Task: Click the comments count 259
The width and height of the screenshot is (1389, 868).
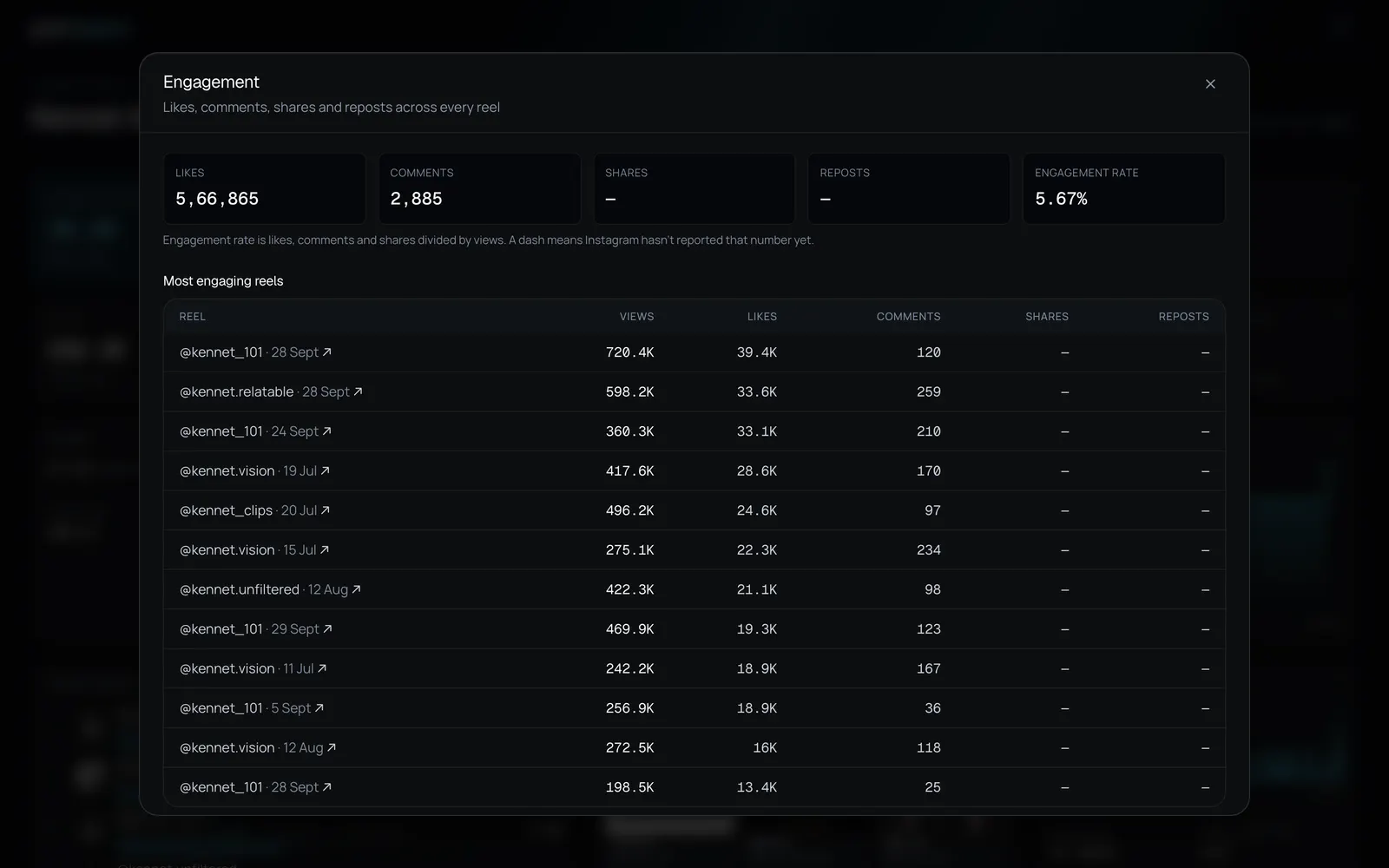Action: tap(929, 392)
